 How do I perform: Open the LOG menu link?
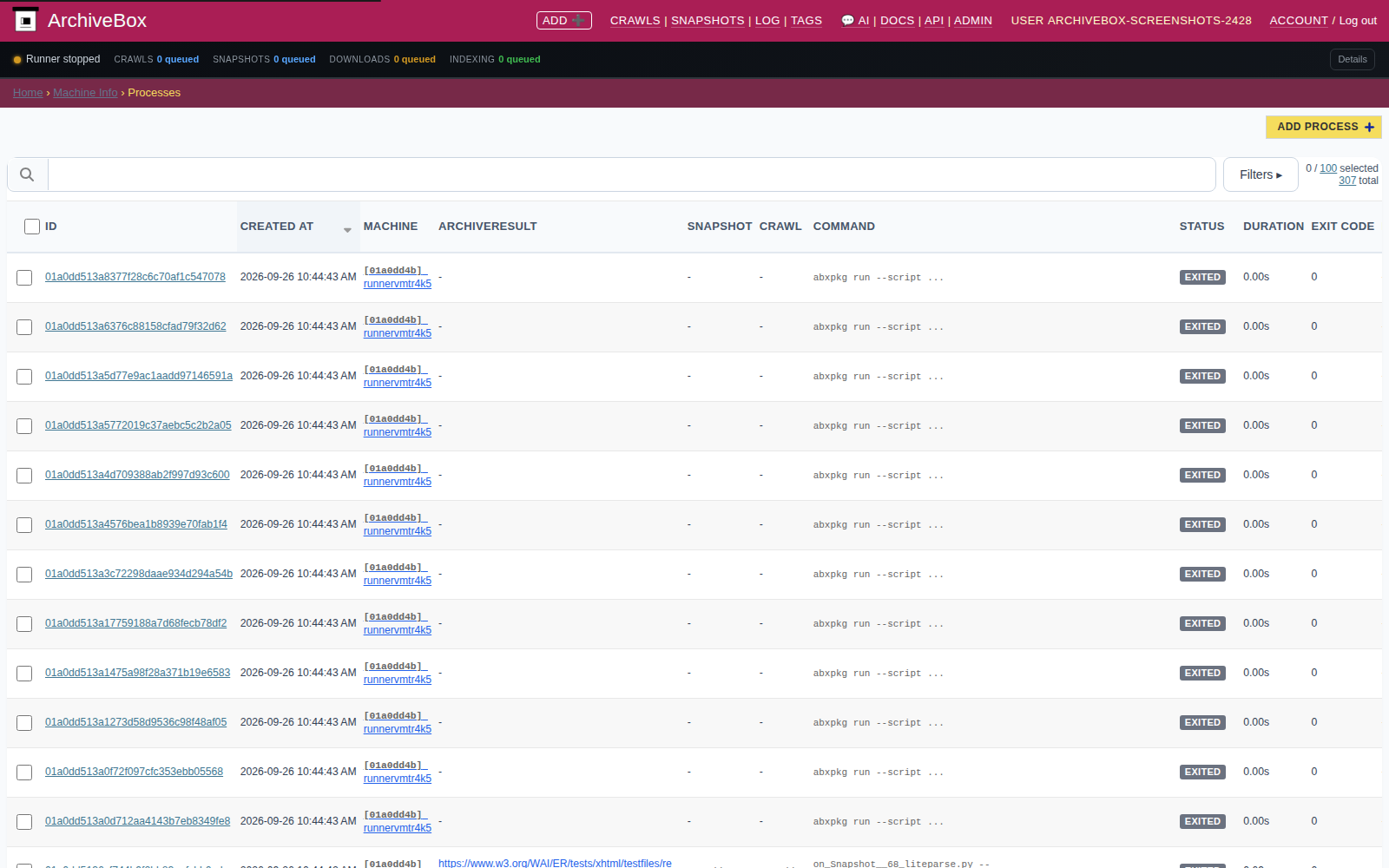[767, 21]
